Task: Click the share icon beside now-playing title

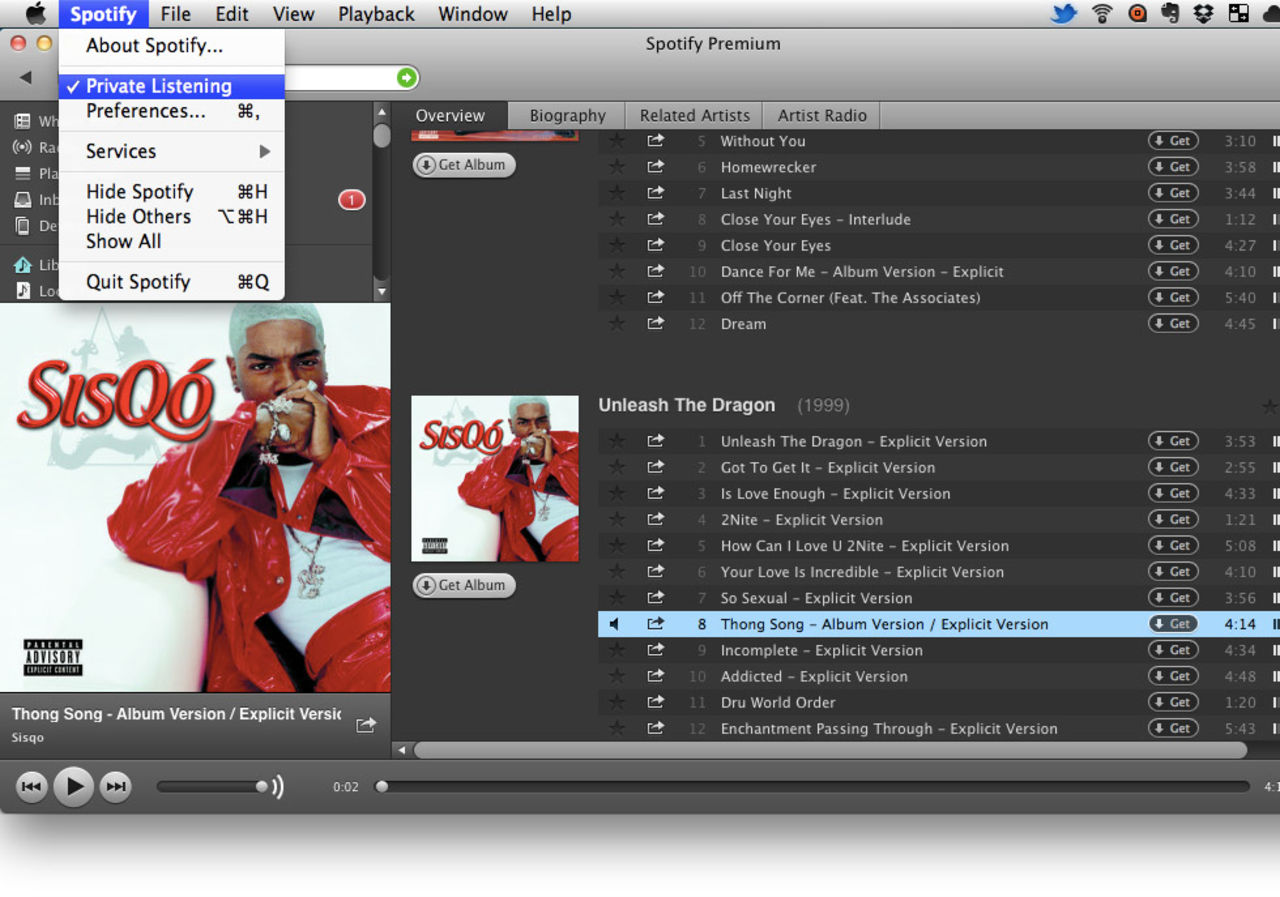Action: point(366,725)
